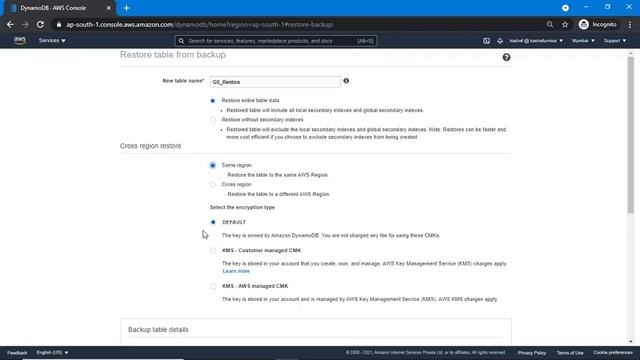Click the Select the encryption type label
The width and height of the screenshot is (640, 360).
pos(242,207)
